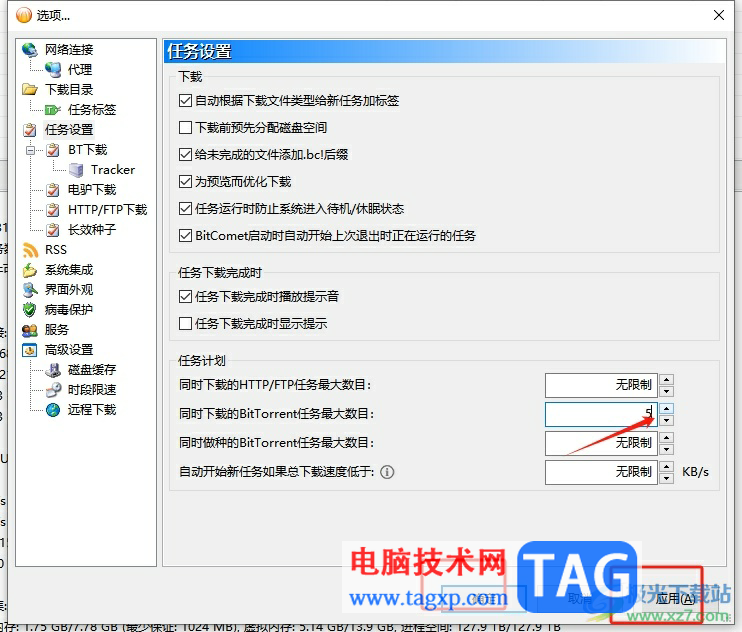
Task: Decrease HTTP/FTP任务最大数目 with down arrow
Action: pyautogui.click(x=666, y=391)
